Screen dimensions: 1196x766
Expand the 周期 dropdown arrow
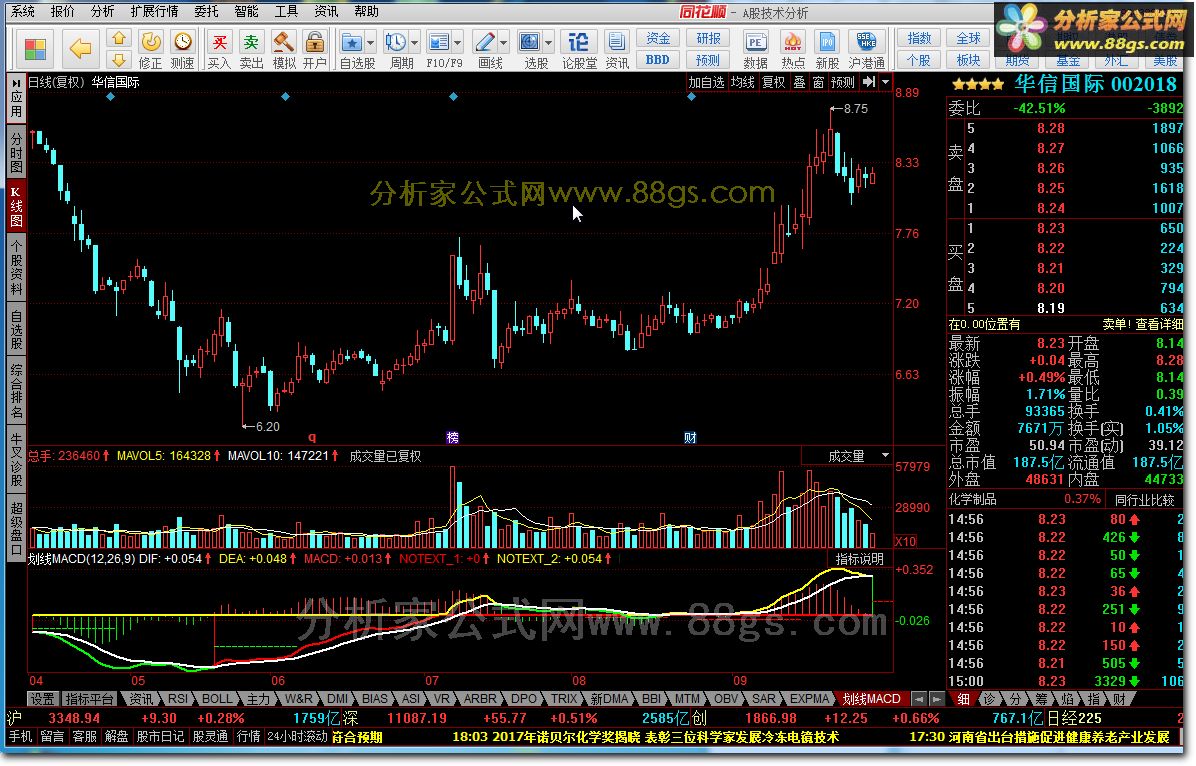pyautogui.click(x=414, y=43)
